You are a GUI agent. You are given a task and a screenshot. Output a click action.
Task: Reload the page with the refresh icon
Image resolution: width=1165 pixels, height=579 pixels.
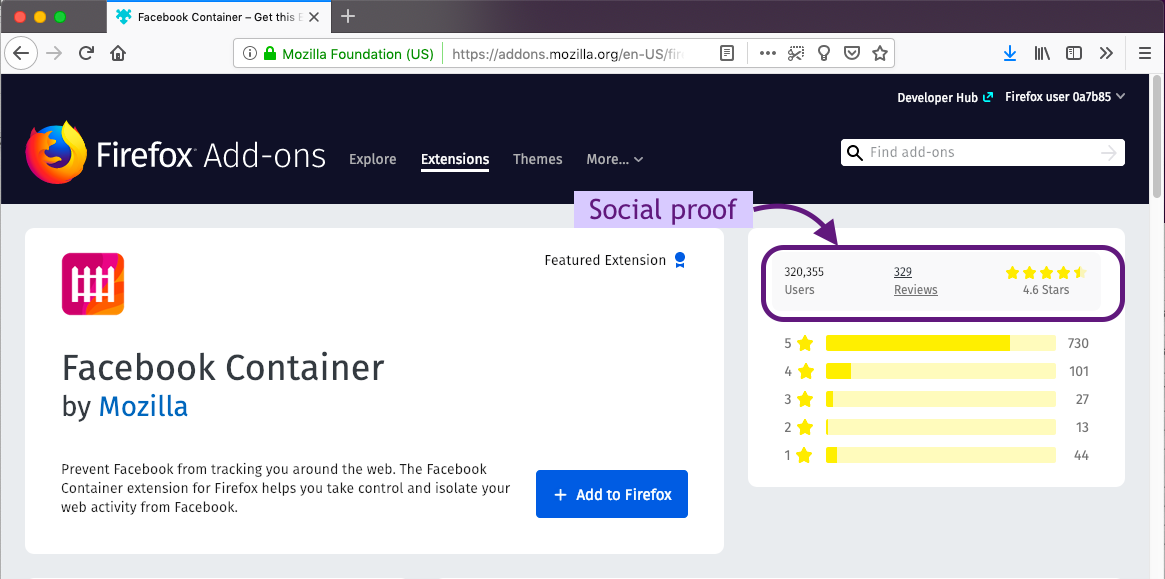[86, 53]
